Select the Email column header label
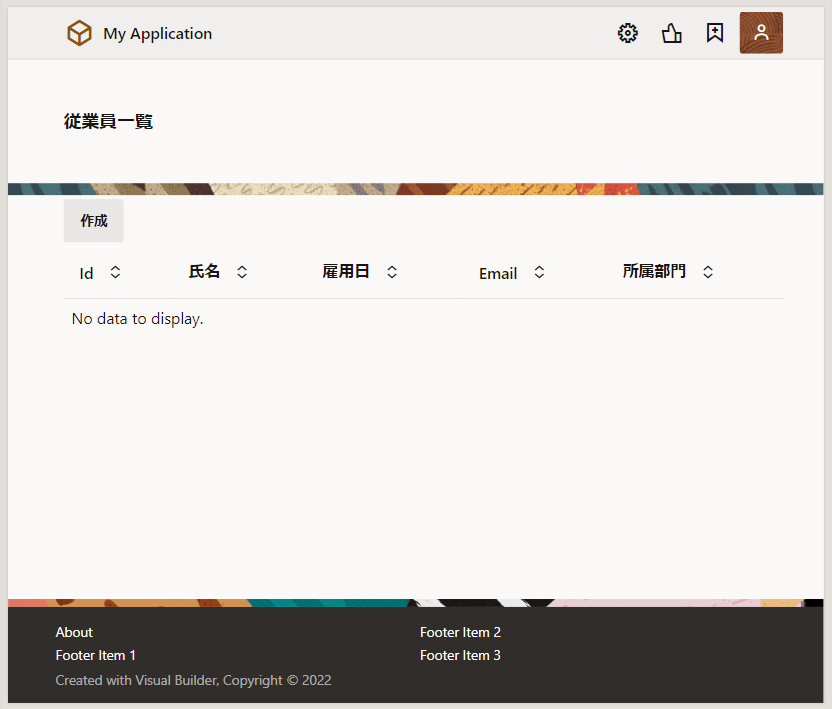832x709 pixels. point(498,273)
